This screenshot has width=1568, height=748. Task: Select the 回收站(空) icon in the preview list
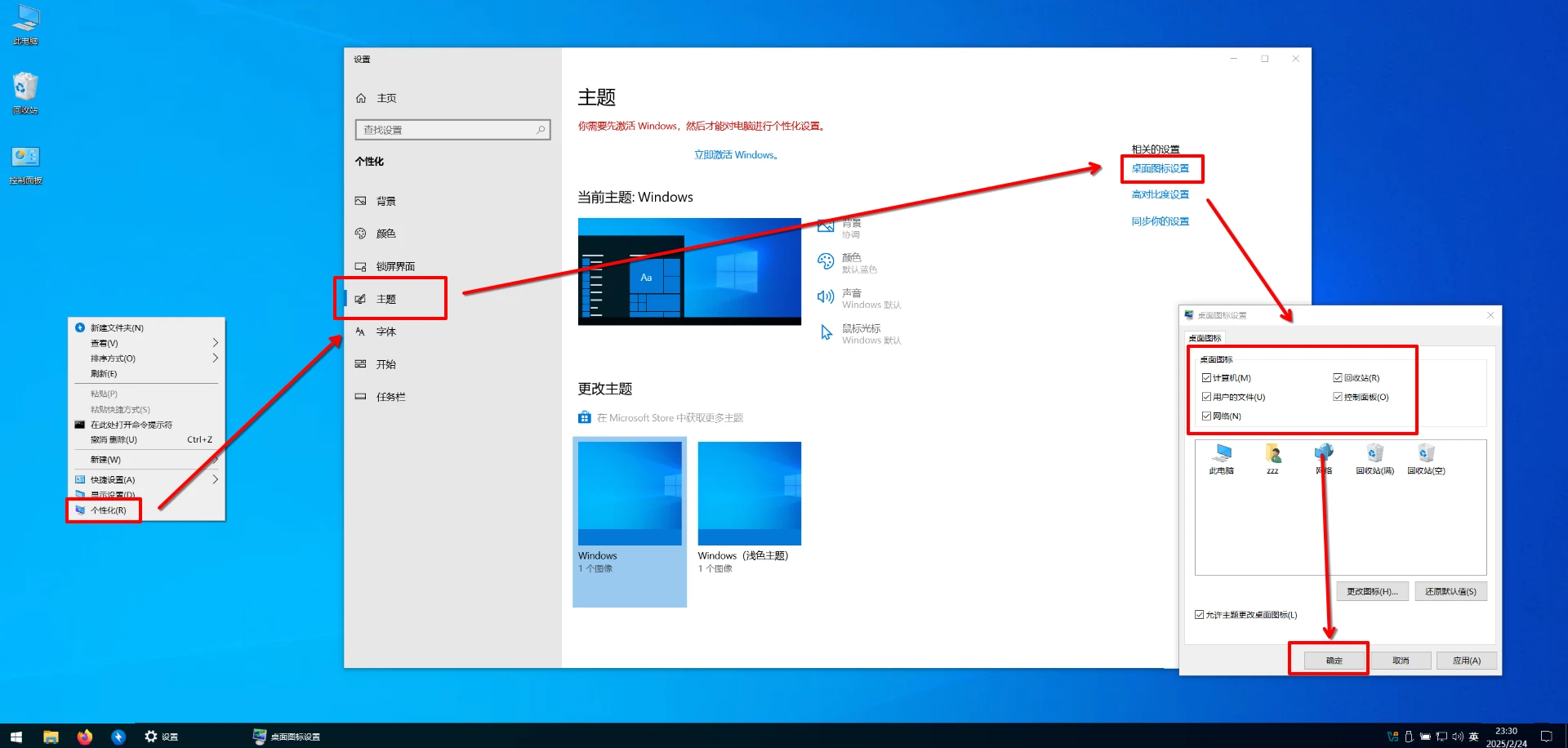(1426, 454)
